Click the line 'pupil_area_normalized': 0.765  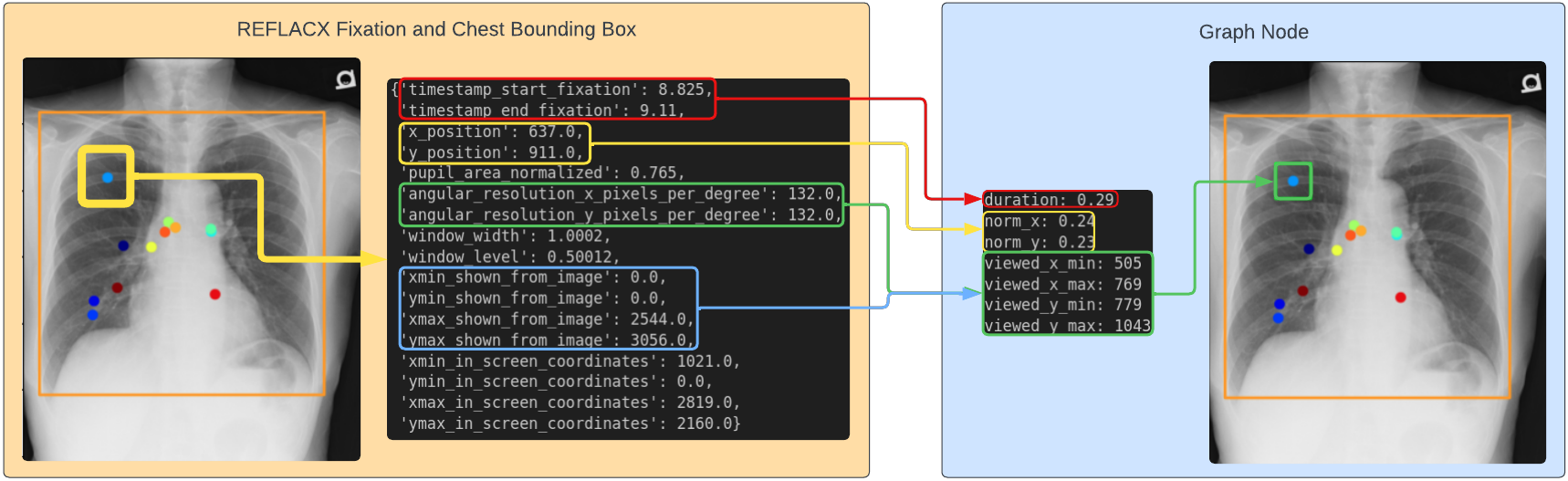[x=542, y=173]
